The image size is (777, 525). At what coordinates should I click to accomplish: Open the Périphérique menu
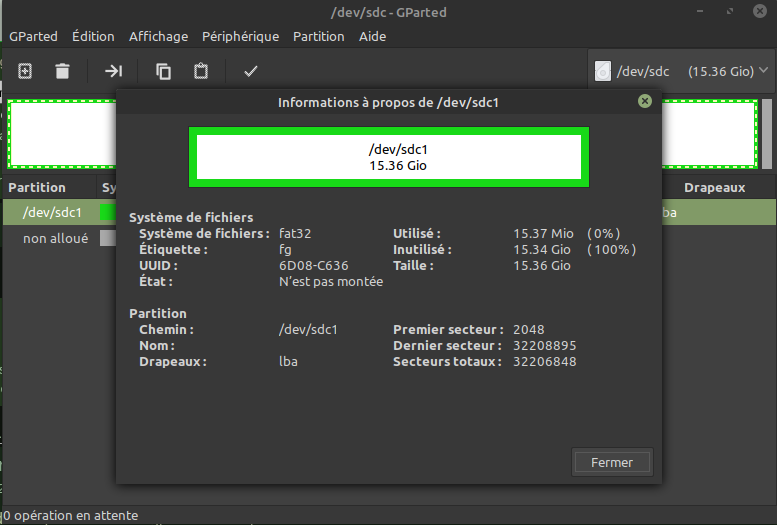tap(240, 36)
